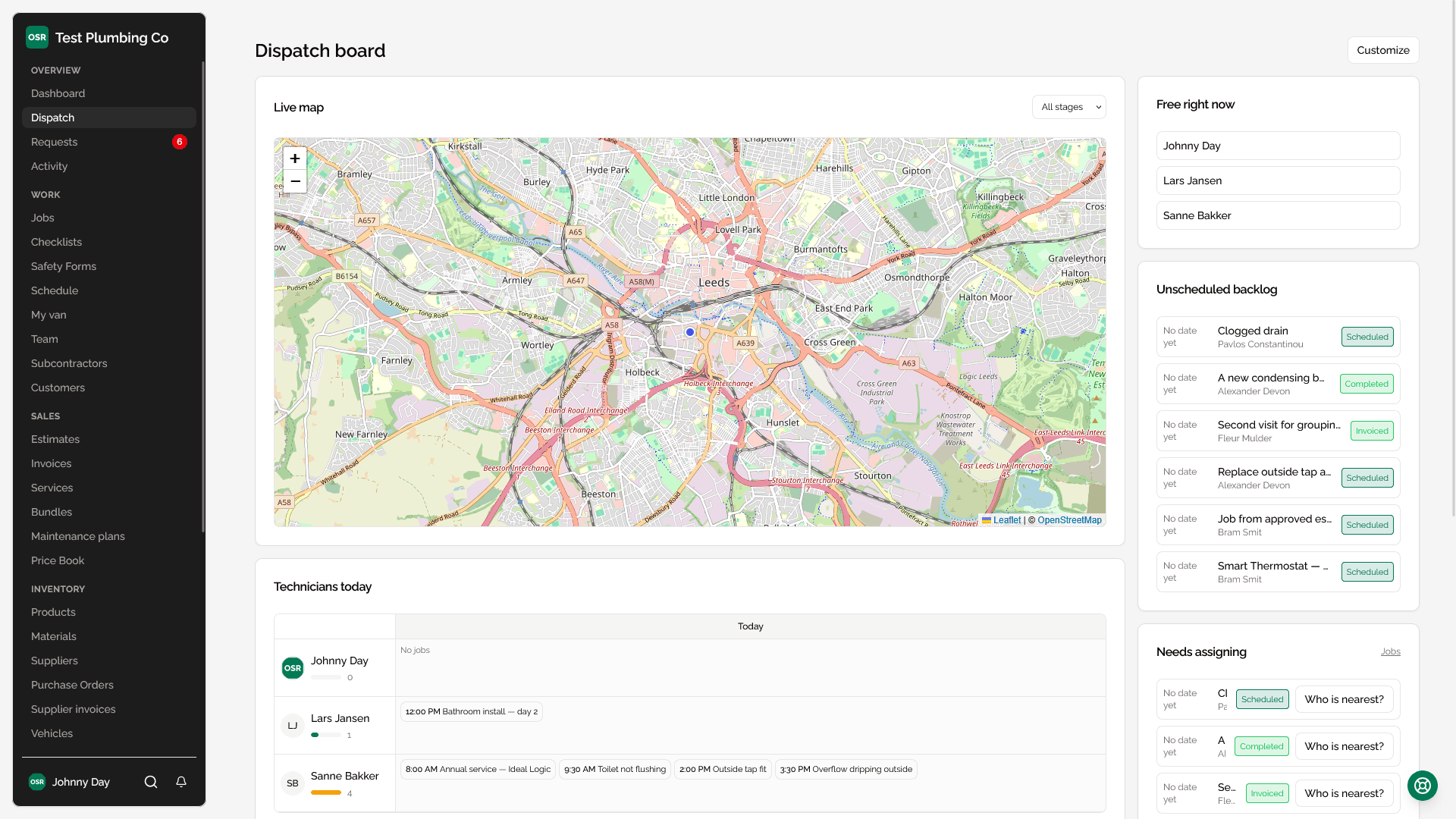Click Lars Jansen's LJ avatar
Viewport: 1456px width, 819px height.
(293, 726)
